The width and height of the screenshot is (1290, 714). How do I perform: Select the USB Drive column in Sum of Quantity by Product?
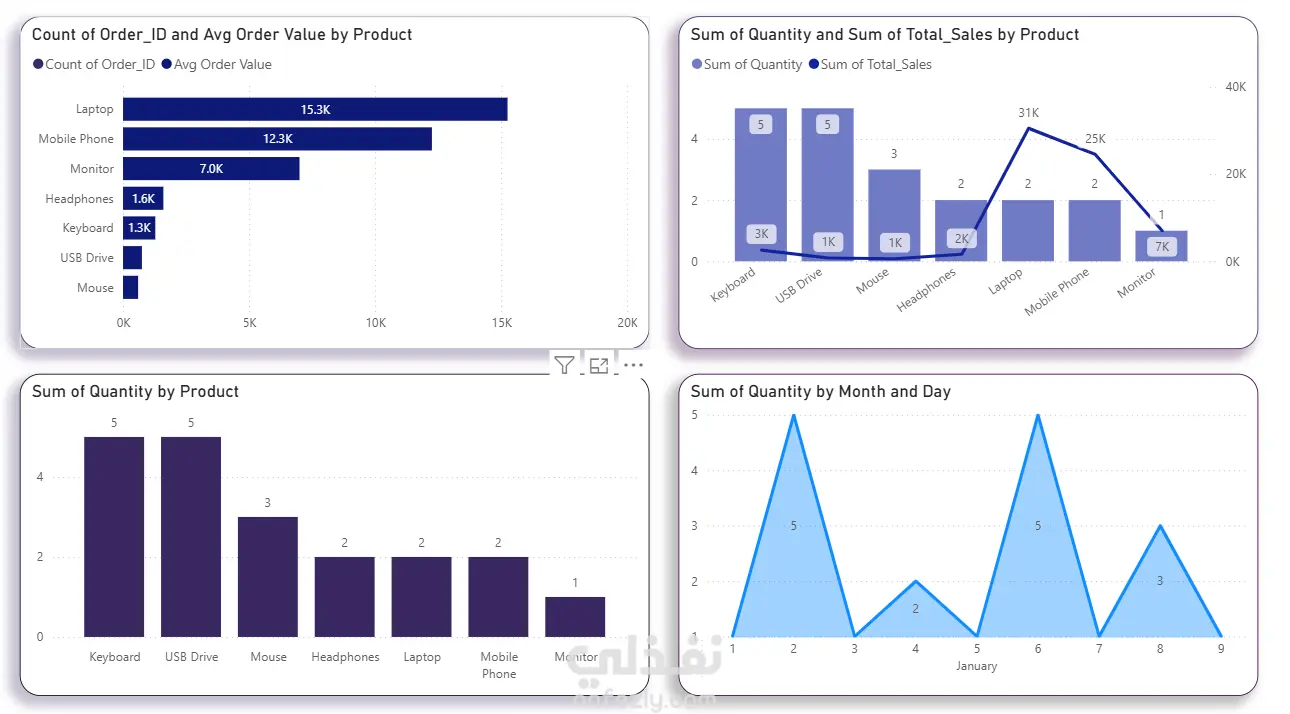click(x=191, y=537)
